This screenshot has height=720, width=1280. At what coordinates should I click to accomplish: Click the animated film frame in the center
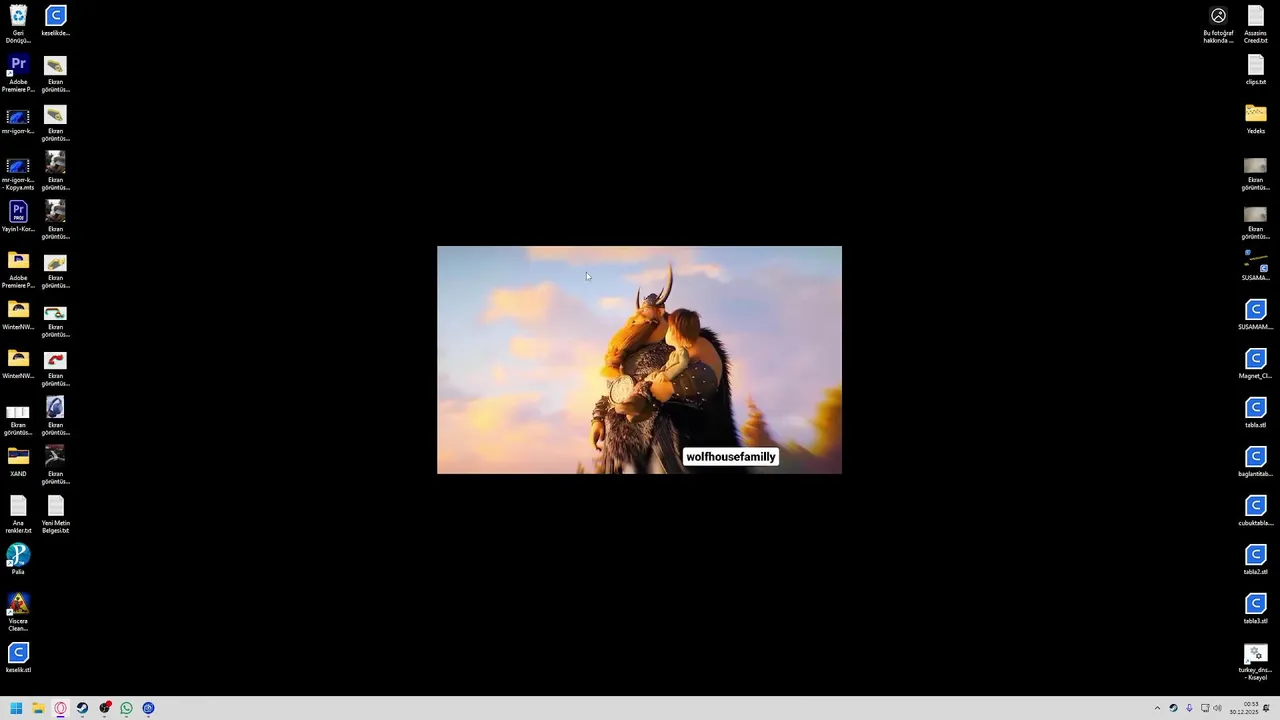639,360
